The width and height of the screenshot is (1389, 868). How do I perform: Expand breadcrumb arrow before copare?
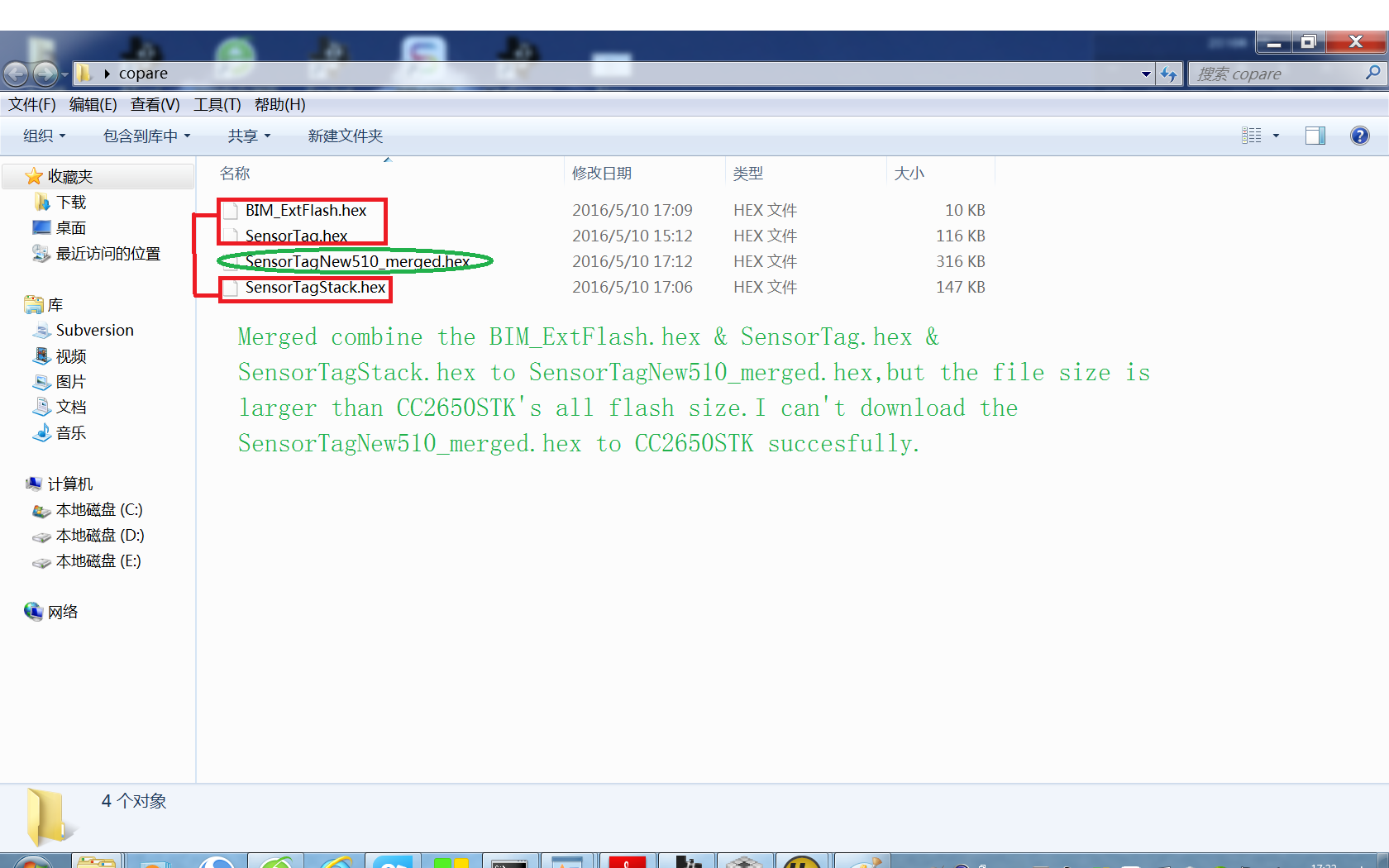[x=107, y=74]
